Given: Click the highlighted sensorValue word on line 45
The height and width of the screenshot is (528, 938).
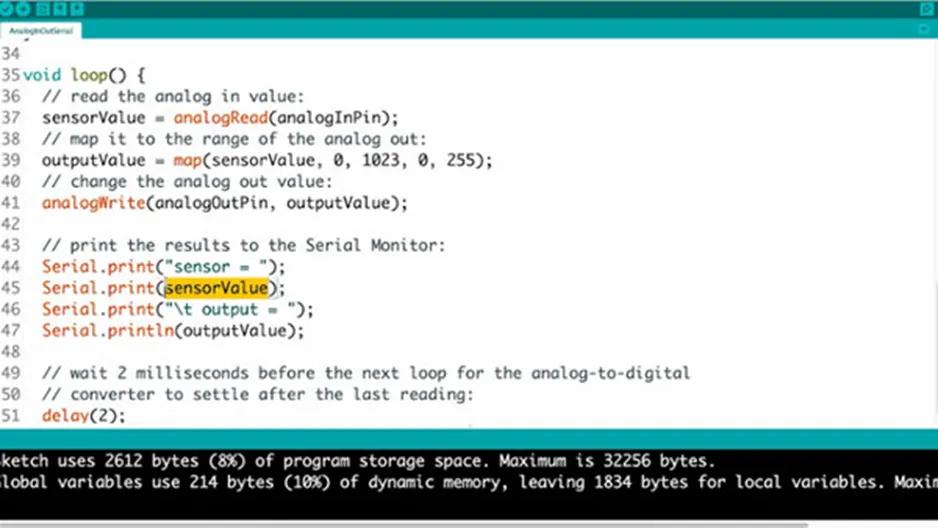Looking at the screenshot, I should pyautogui.click(x=216, y=288).
